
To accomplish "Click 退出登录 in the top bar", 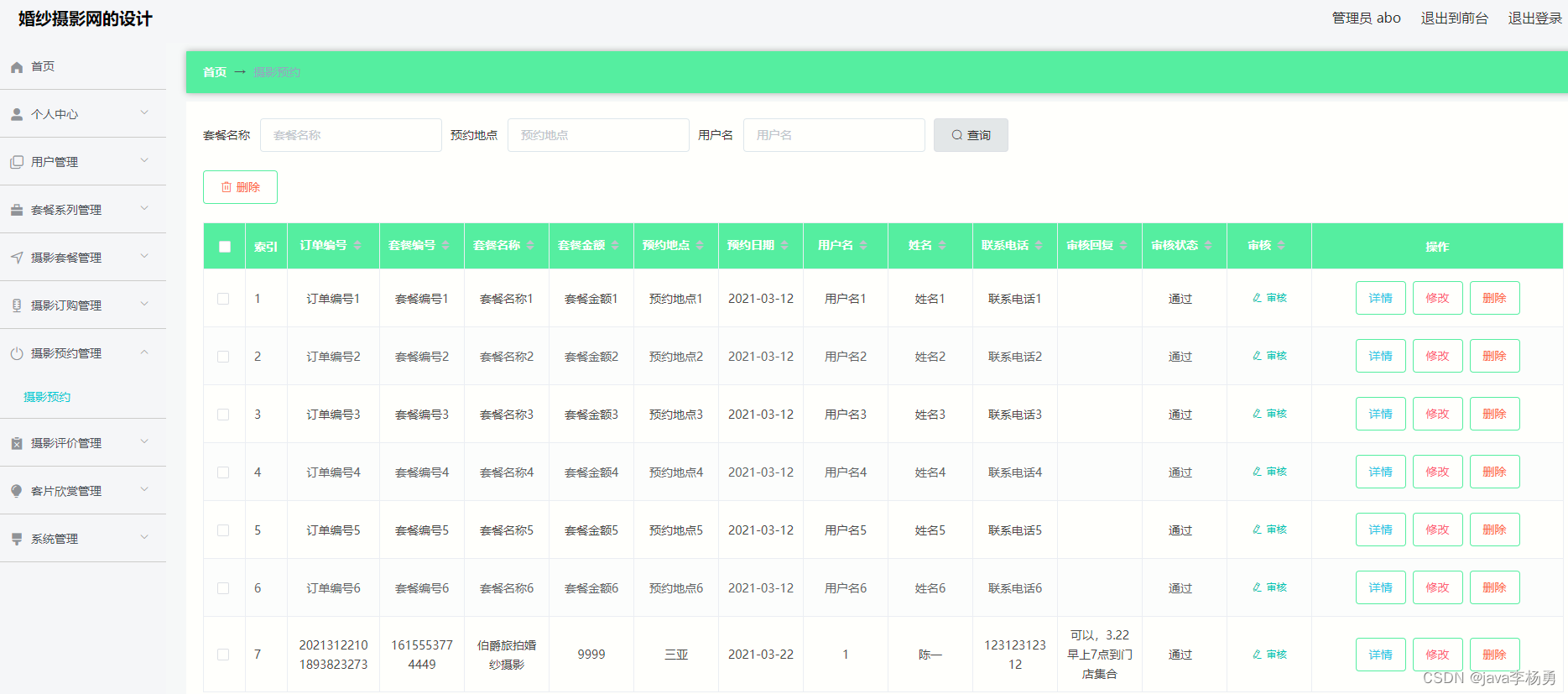I will point(1534,18).
